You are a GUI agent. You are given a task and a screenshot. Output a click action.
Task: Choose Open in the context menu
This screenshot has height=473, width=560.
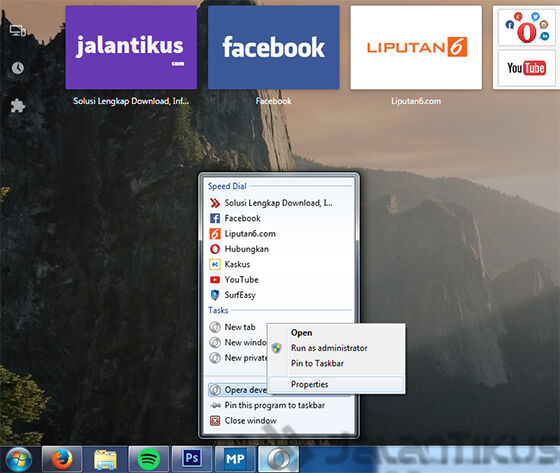[336, 333]
